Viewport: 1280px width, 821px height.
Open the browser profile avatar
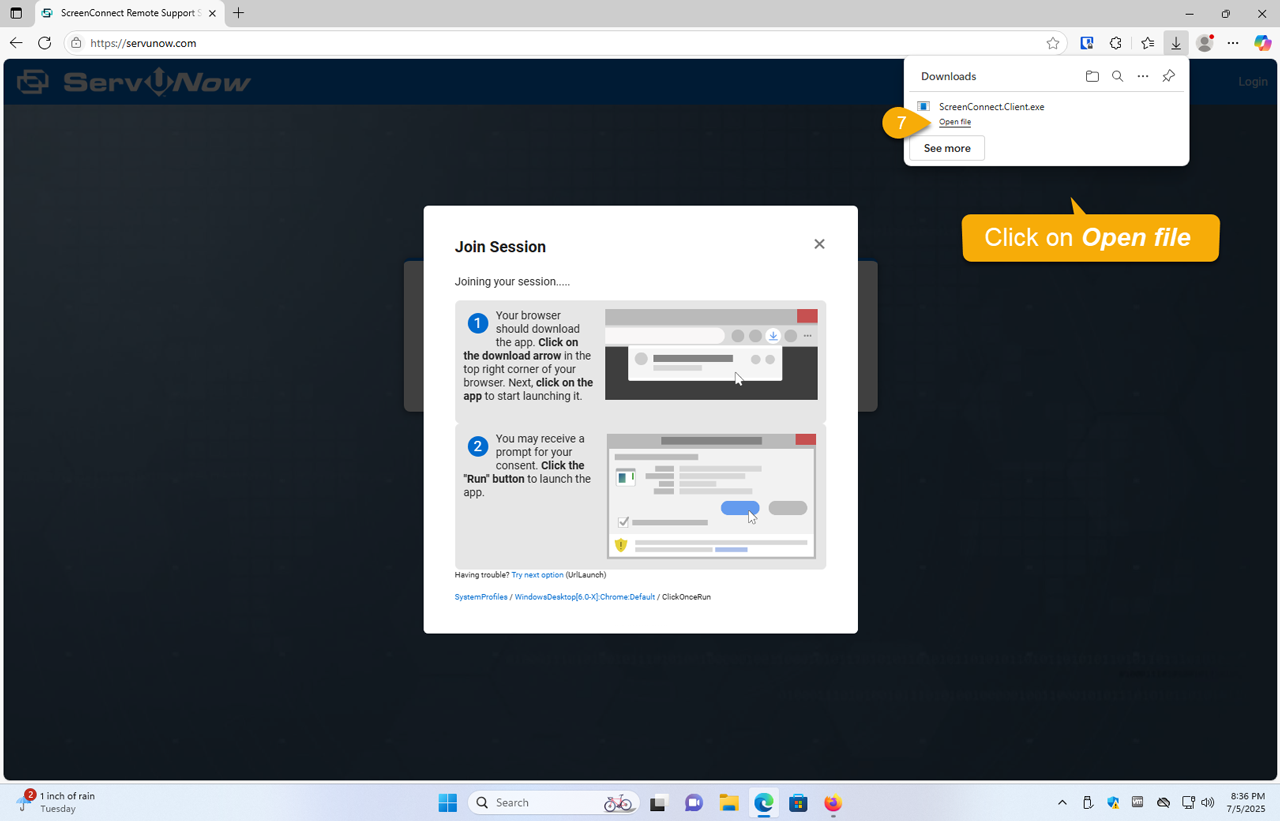pyautogui.click(x=1205, y=43)
